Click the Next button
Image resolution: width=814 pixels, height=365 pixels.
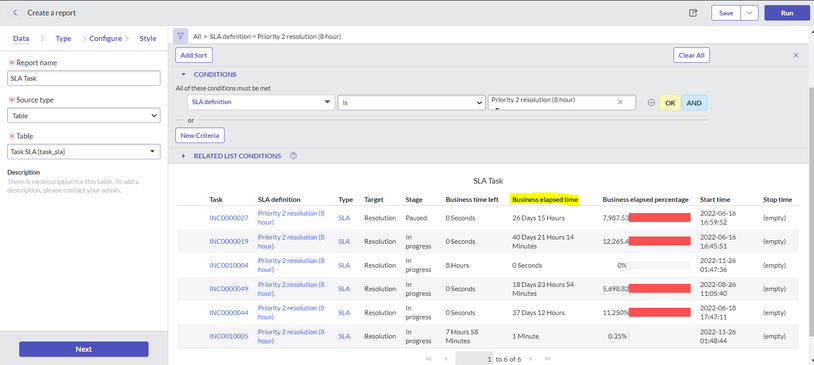84,349
